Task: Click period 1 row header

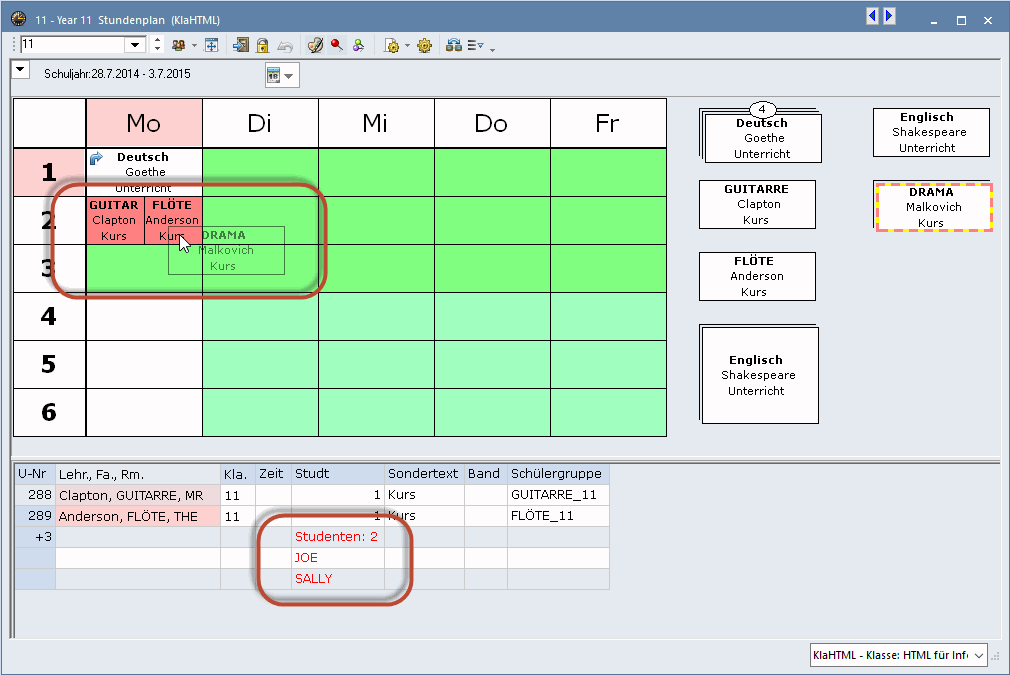Action: pos(50,172)
